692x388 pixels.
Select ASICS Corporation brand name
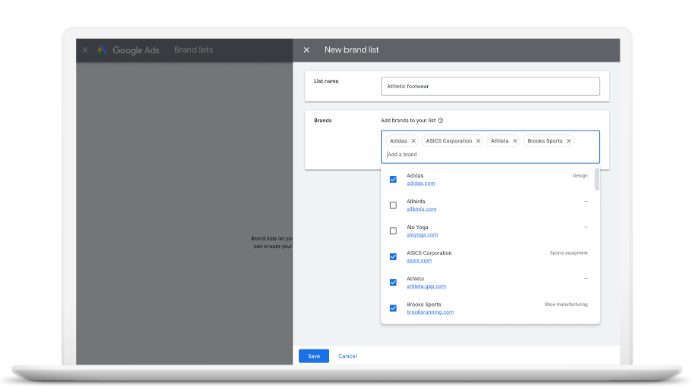(x=429, y=253)
